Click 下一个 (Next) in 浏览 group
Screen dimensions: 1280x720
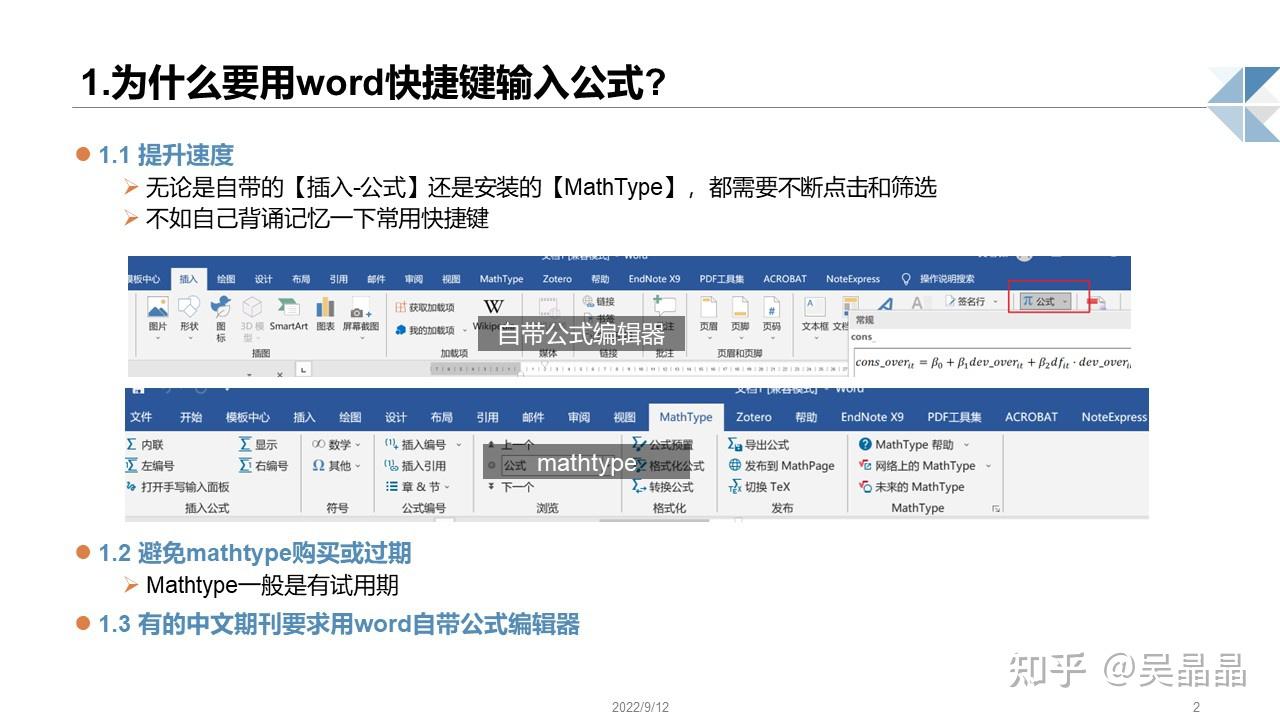(510, 487)
